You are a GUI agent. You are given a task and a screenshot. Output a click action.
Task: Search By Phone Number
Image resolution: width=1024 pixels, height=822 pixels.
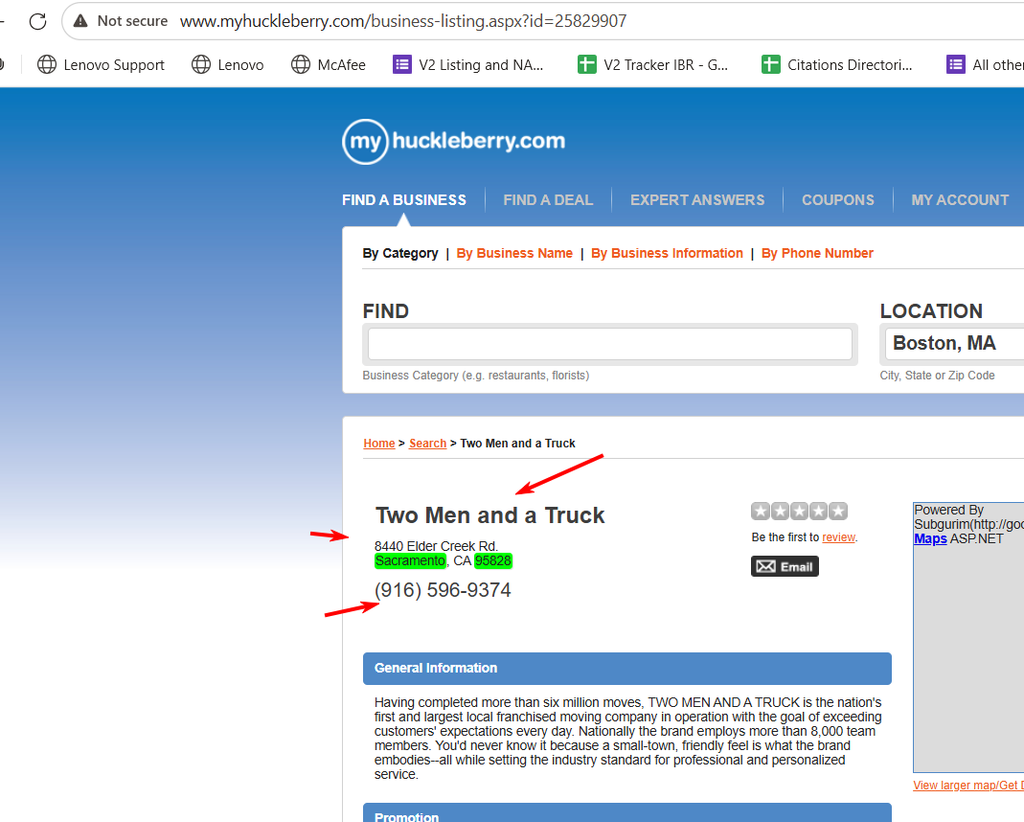pyautogui.click(x=817, y=253)
